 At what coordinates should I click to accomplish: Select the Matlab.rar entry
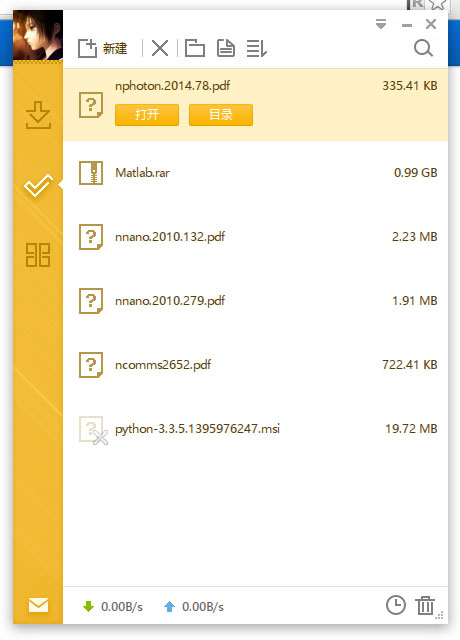(x=256, y=173)
